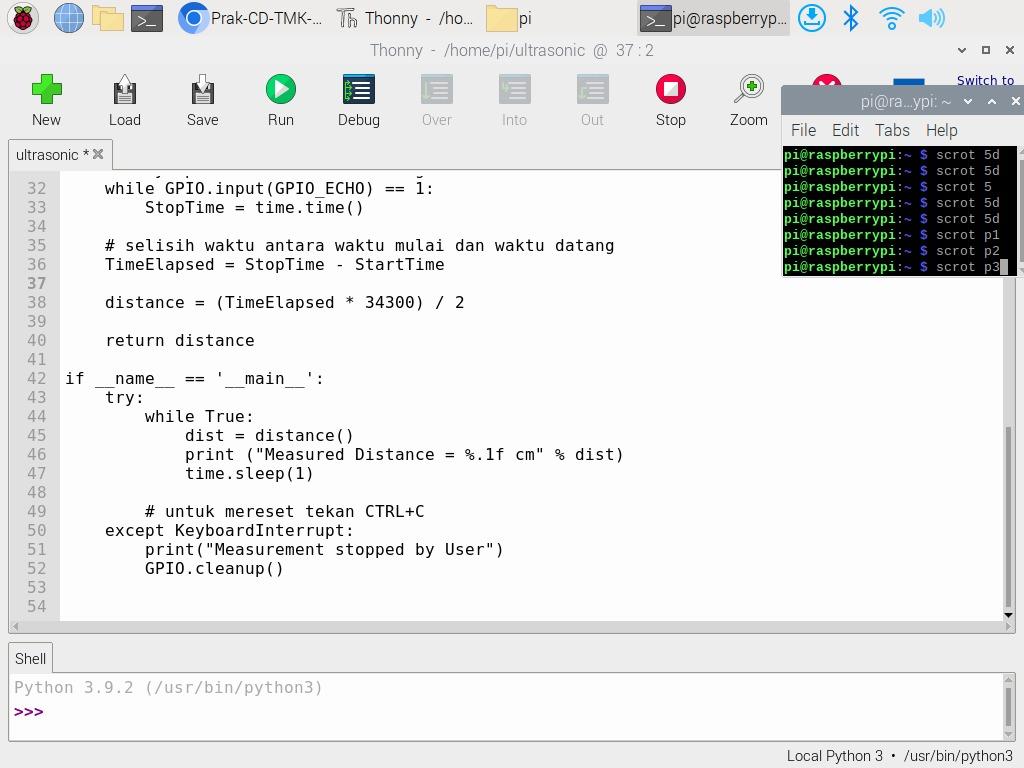Select the Shell tab
1024x768 pixels.
31,658
